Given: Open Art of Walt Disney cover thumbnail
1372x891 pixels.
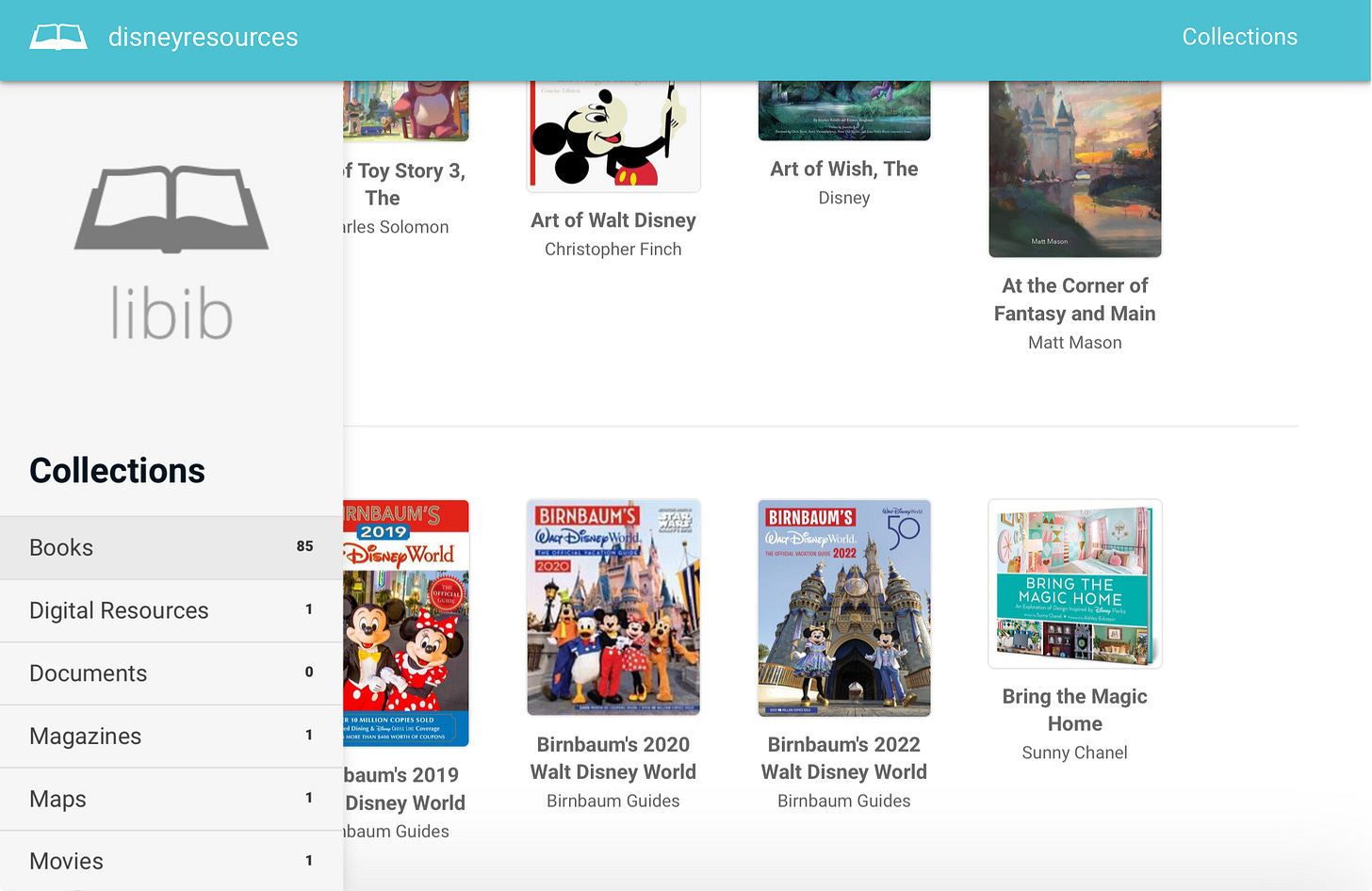Looking at the screenshot, I should 613,136.
